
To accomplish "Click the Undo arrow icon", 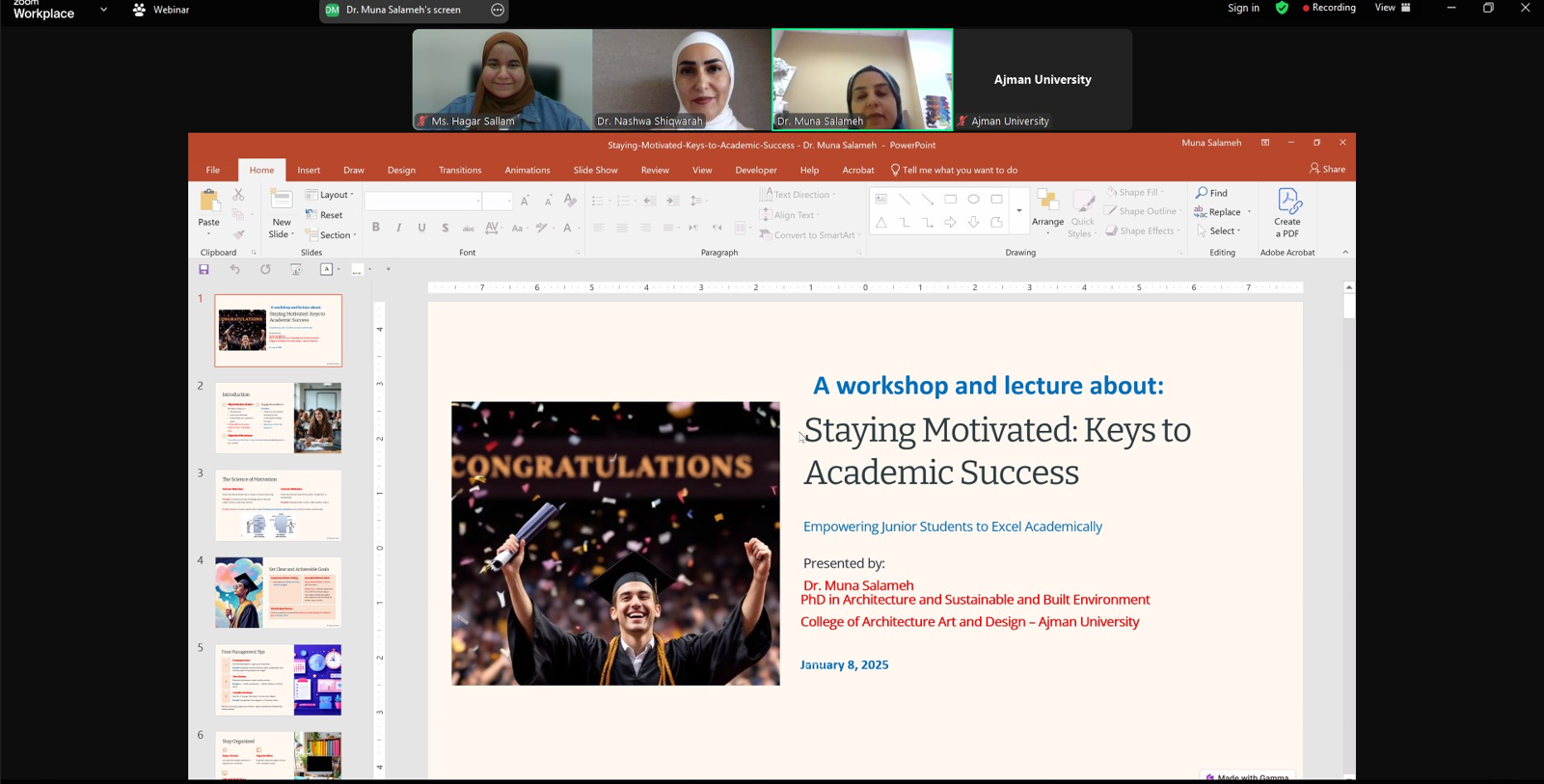I will click(x=234, y=270).
